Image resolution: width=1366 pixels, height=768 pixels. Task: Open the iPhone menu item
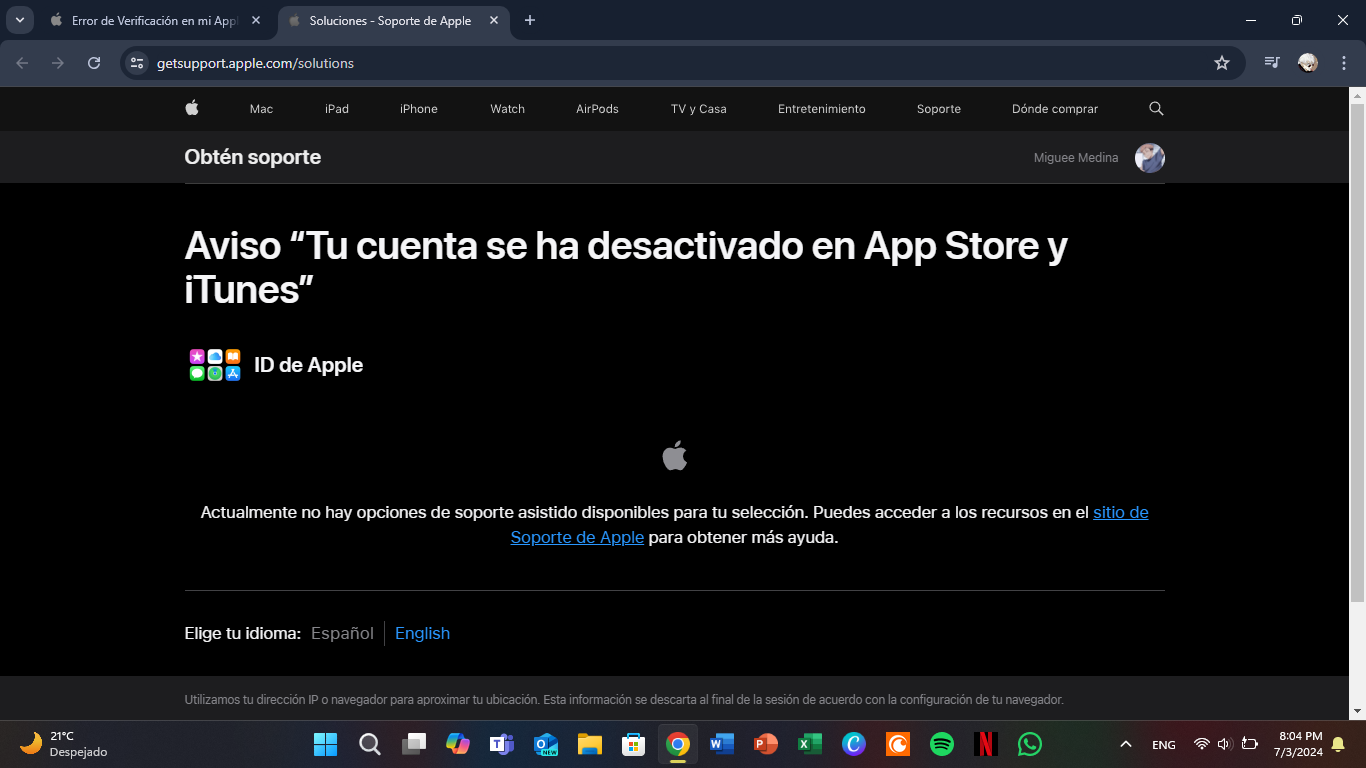click(418, 109)
